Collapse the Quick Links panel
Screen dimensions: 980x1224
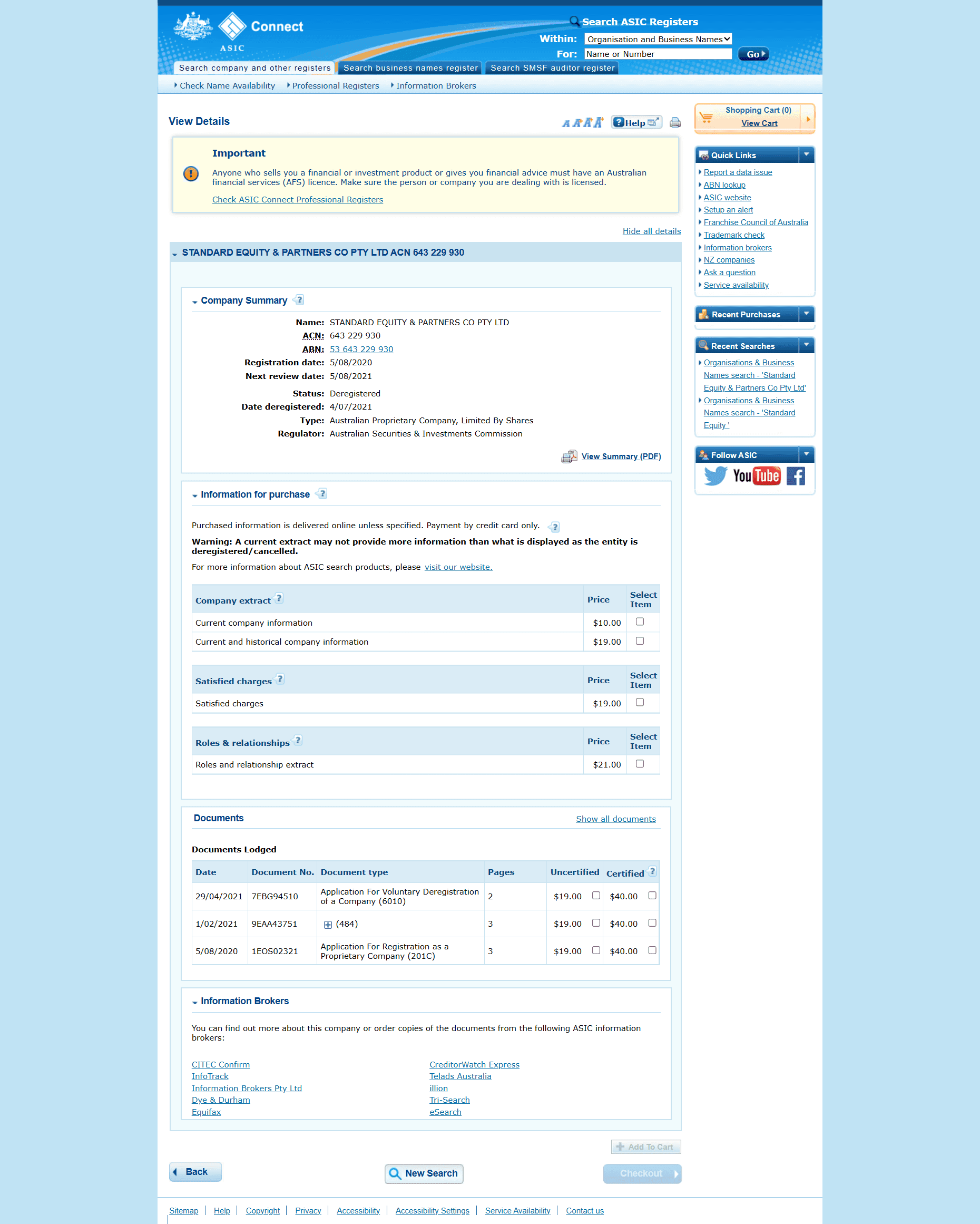[x=806, y=155]
